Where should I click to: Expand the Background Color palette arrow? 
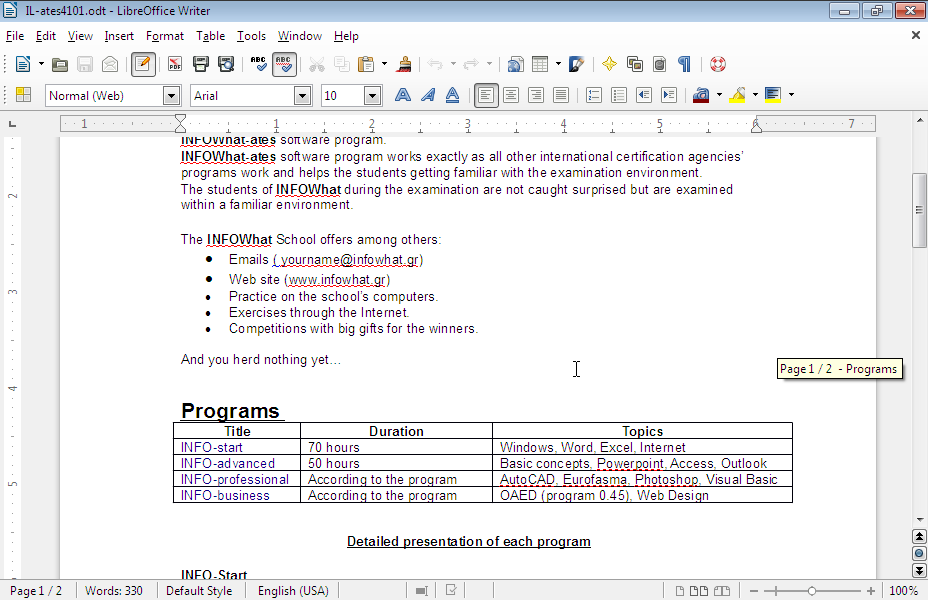pyautogui.click(x=791, y=95)
